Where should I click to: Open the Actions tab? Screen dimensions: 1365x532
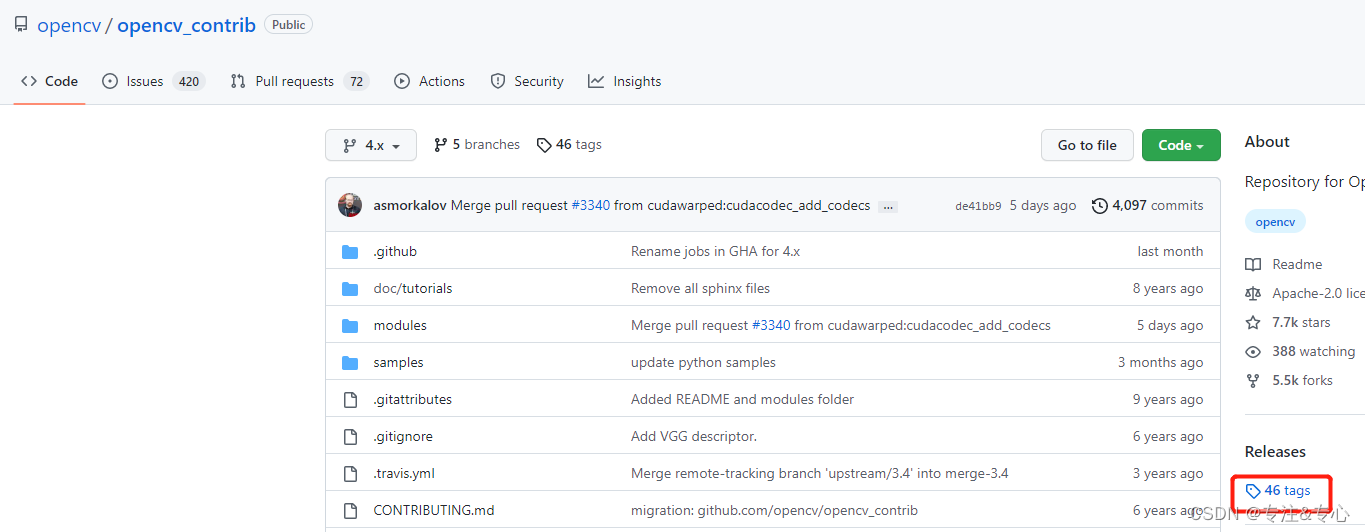(429, 81)
